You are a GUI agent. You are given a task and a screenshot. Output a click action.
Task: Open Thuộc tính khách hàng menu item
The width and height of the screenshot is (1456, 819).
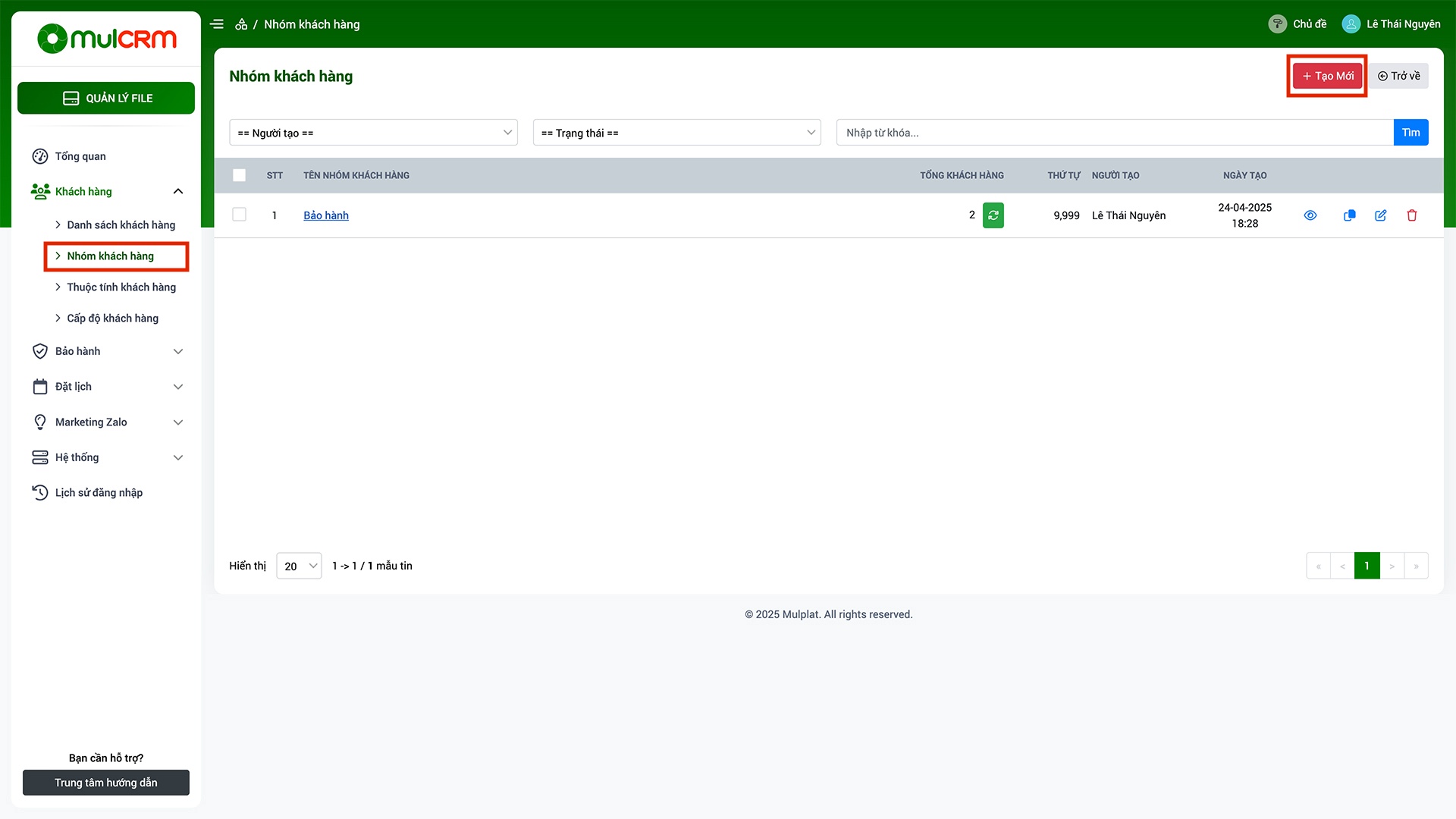121,287
